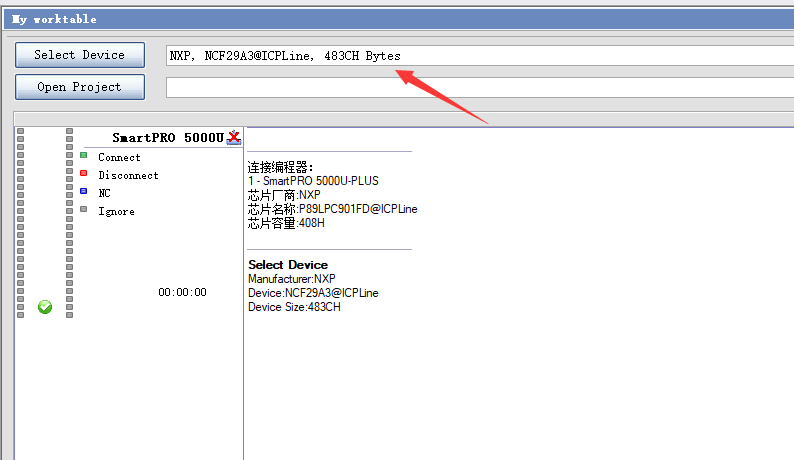Click the green Connect legend square
The height and width of the screenshot is (460, 794).
click(x=84, y=156)
